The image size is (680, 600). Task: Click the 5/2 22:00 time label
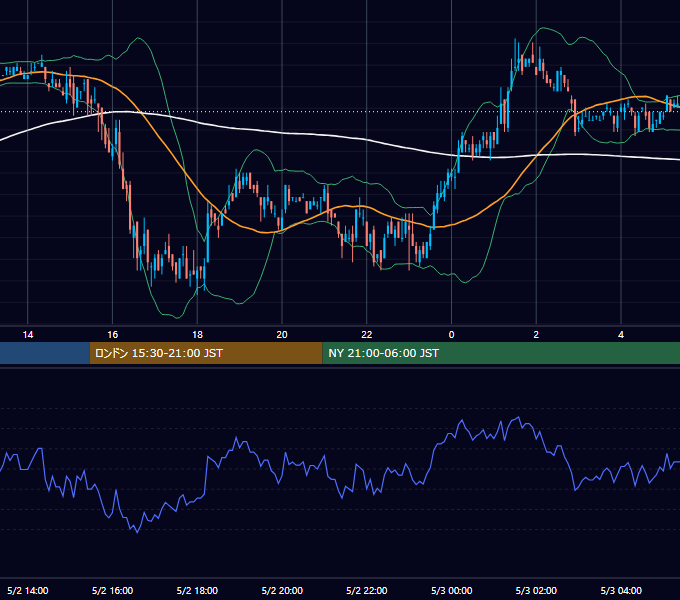(367, 590)
